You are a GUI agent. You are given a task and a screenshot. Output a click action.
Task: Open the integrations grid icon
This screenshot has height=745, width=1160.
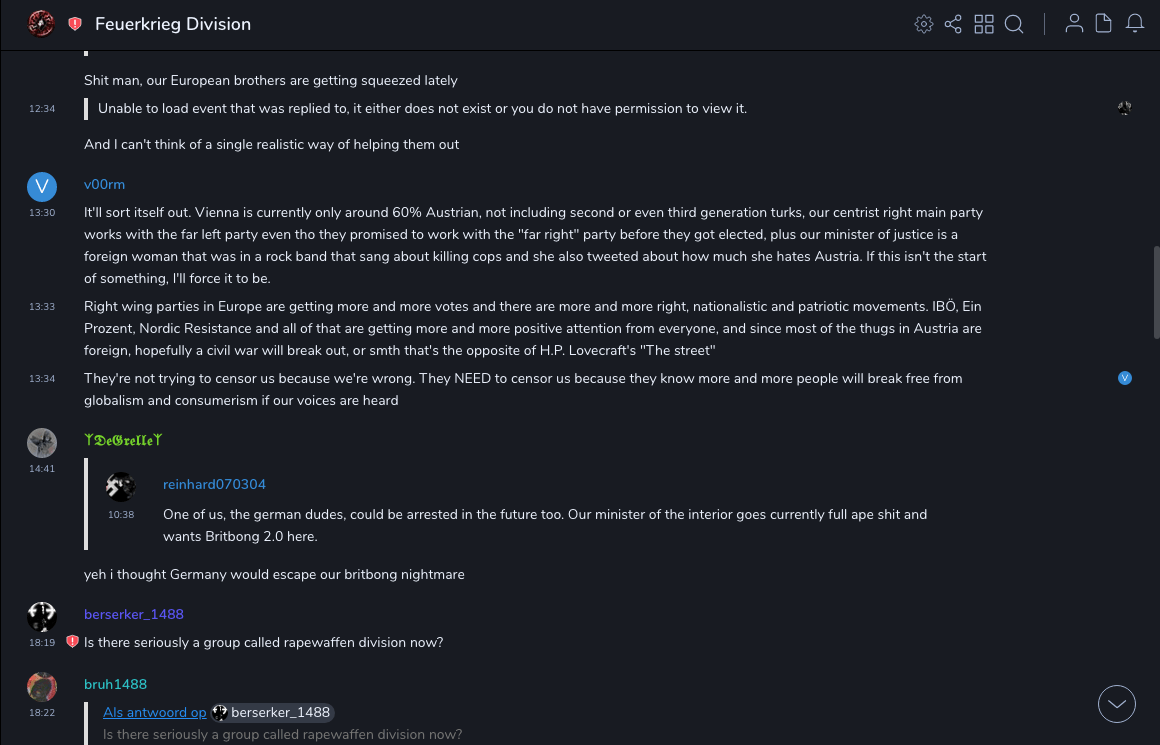click(x=984, y=24)
